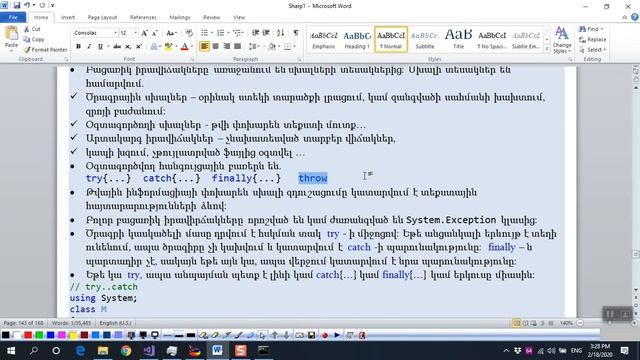Click the down arrow in annotation toolbar
The image size is (640, 360).
(287, 336)
